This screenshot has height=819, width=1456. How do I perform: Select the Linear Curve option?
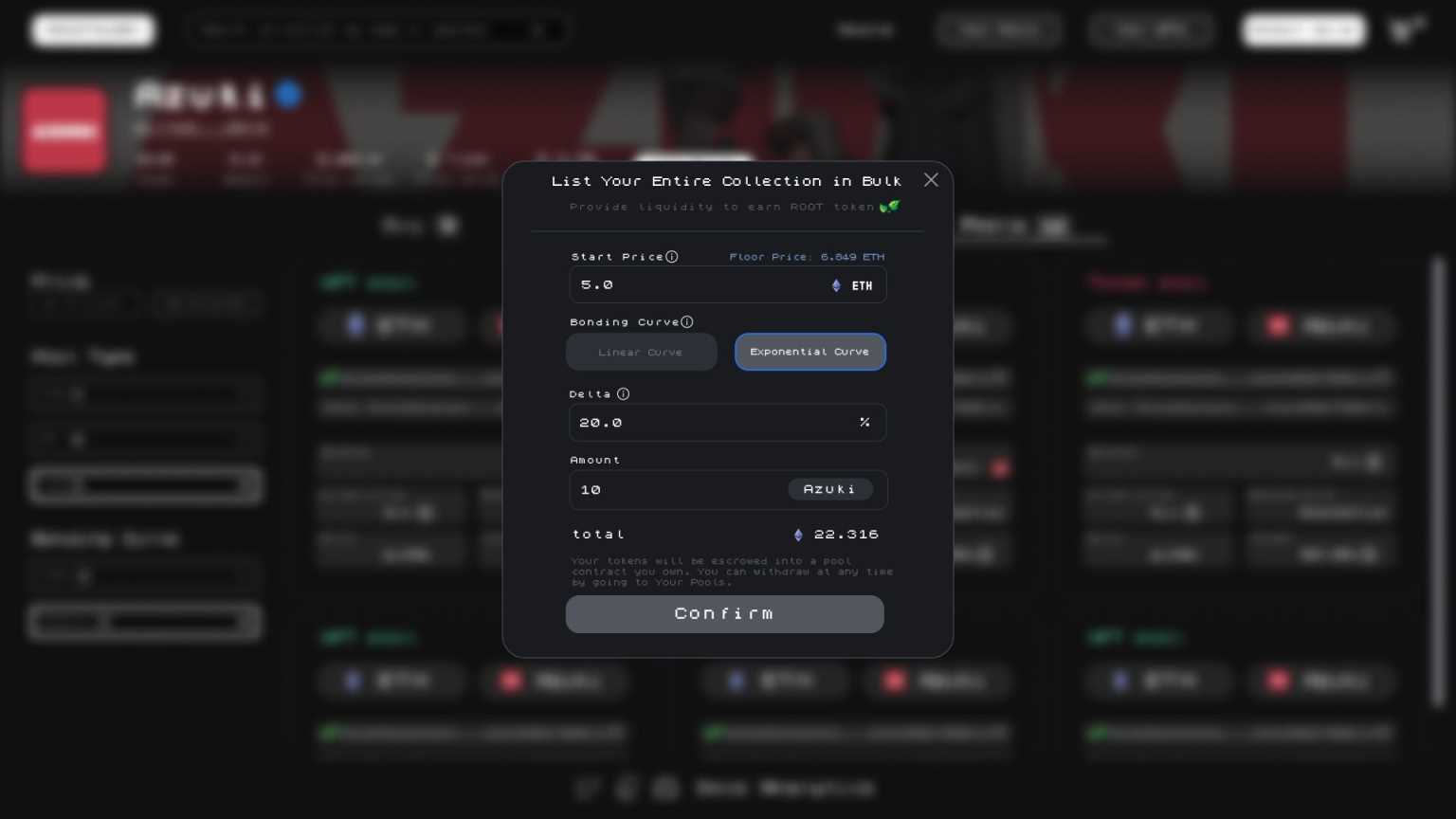coord(642,352)
